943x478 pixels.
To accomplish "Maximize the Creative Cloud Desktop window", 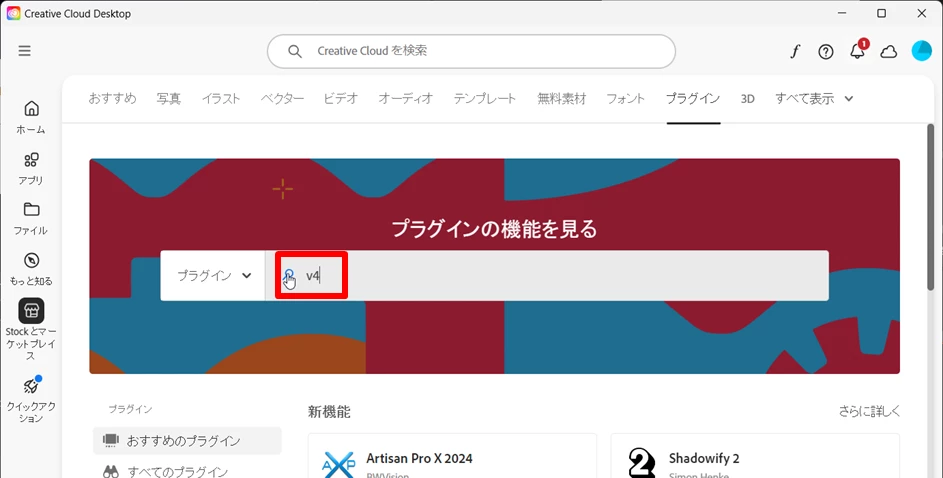I will (x=882, y=13).
